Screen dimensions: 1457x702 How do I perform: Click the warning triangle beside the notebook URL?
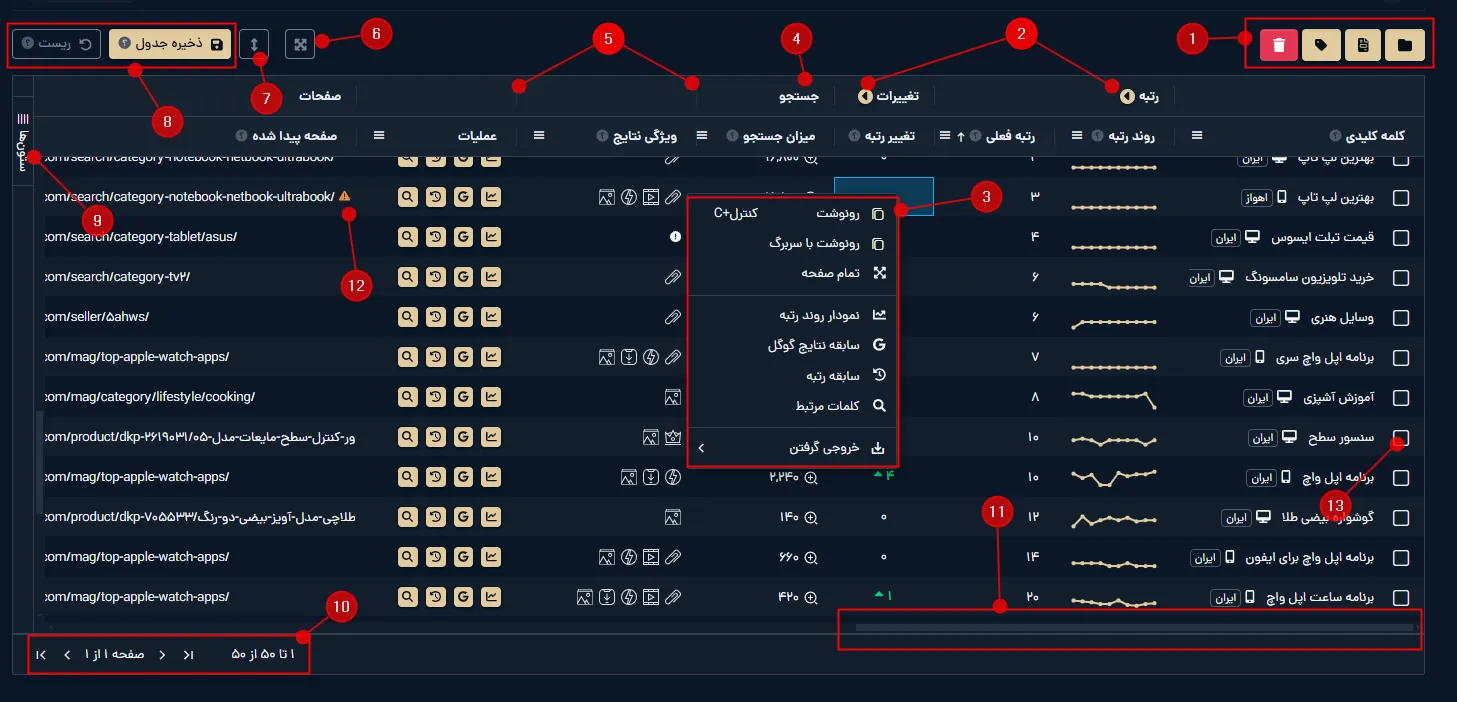pos(345,196)
